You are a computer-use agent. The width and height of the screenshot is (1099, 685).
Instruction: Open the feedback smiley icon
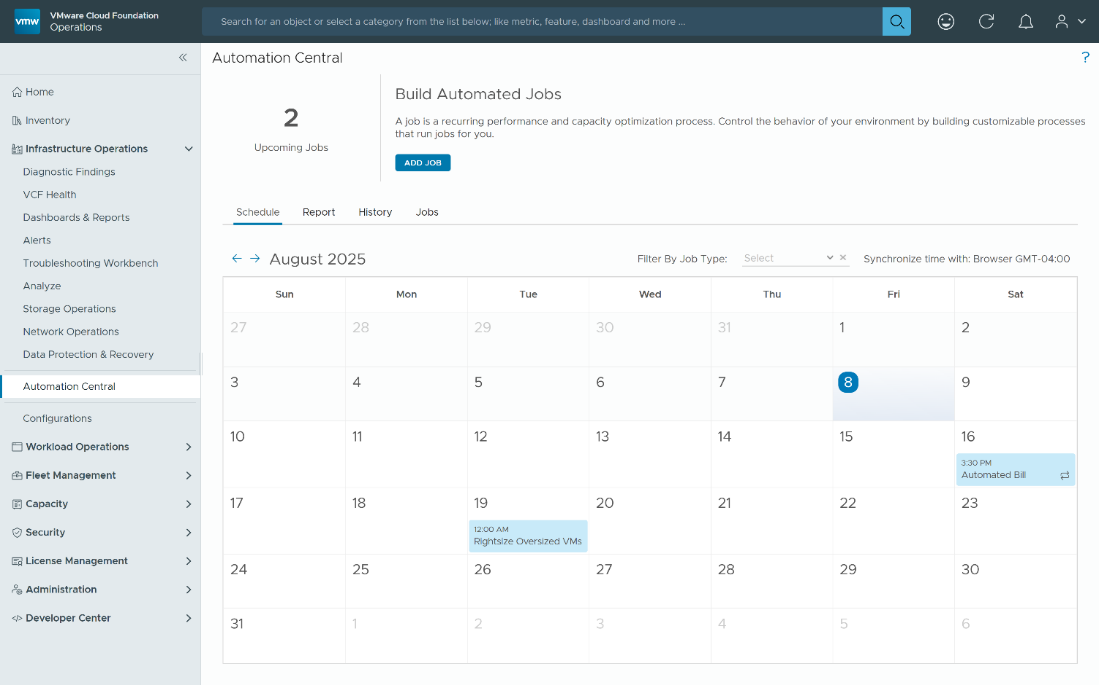pyautogui.click(x=946, y=21)
